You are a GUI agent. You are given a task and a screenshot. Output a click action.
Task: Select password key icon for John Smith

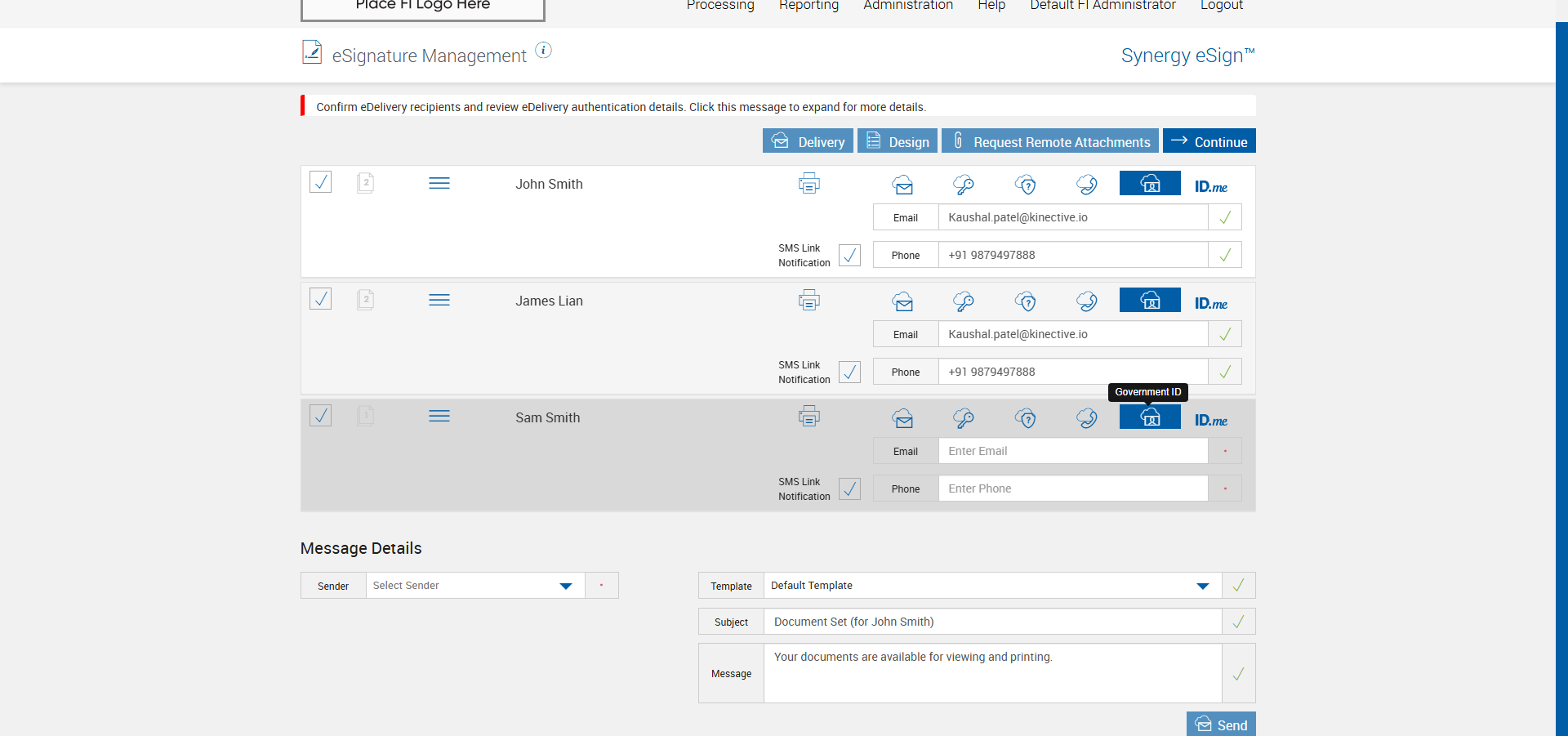click(964, 185)
